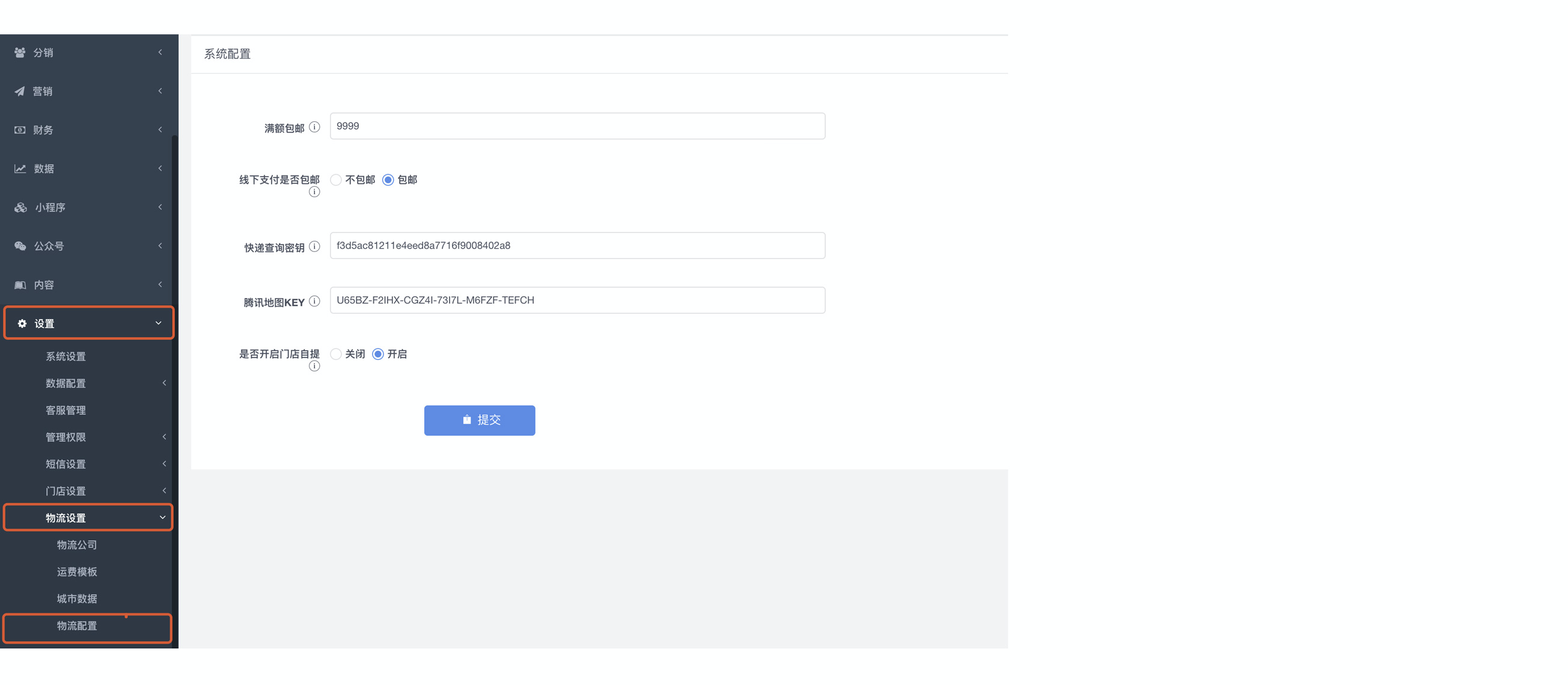Select the 不包邮 radio option
This screenshot has height=685, width=1568.
click(x=336, y=180)
